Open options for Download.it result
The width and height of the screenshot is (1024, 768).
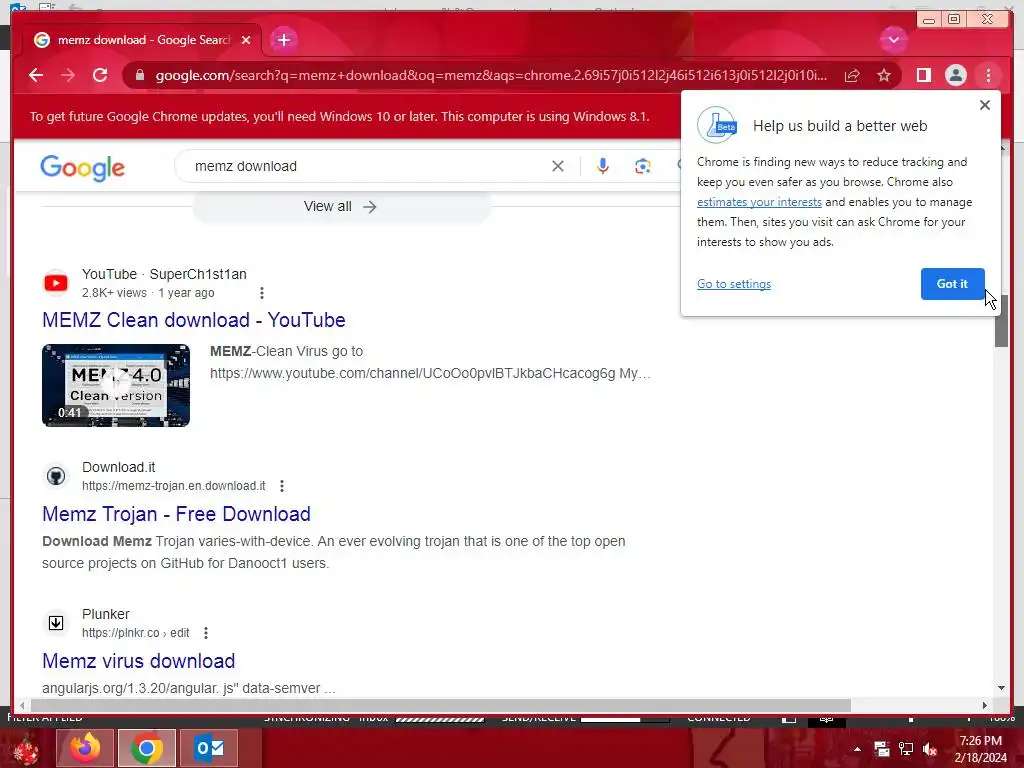(x=281, y=486)
